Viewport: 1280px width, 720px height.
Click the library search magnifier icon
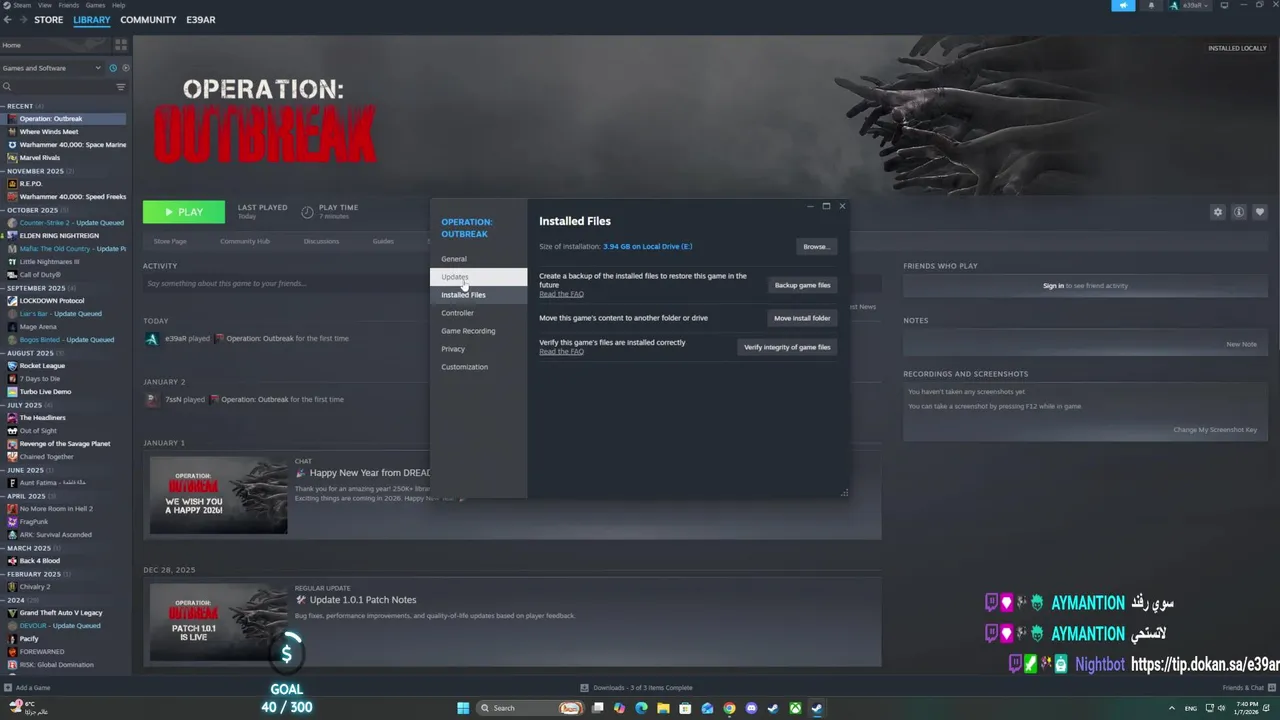(x=7, y=87)
